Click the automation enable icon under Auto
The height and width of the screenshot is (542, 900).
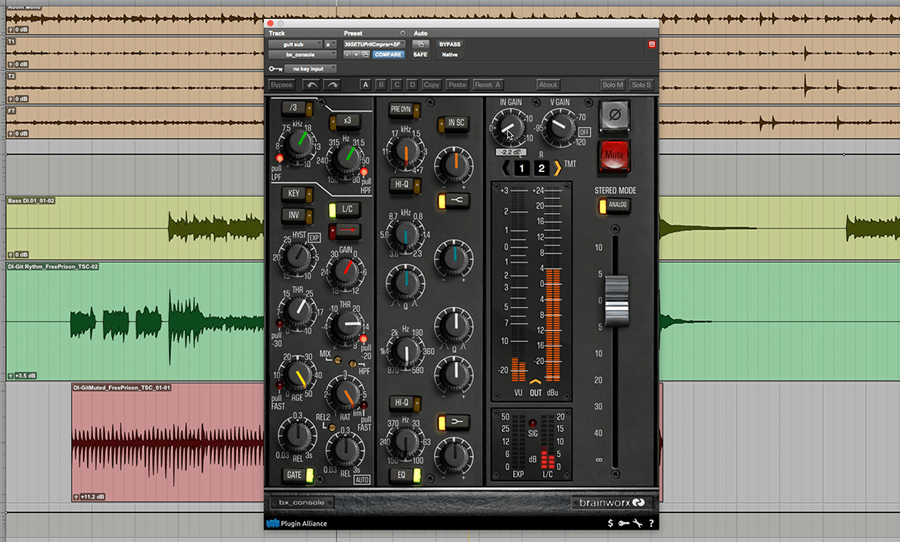click(420, 44)
